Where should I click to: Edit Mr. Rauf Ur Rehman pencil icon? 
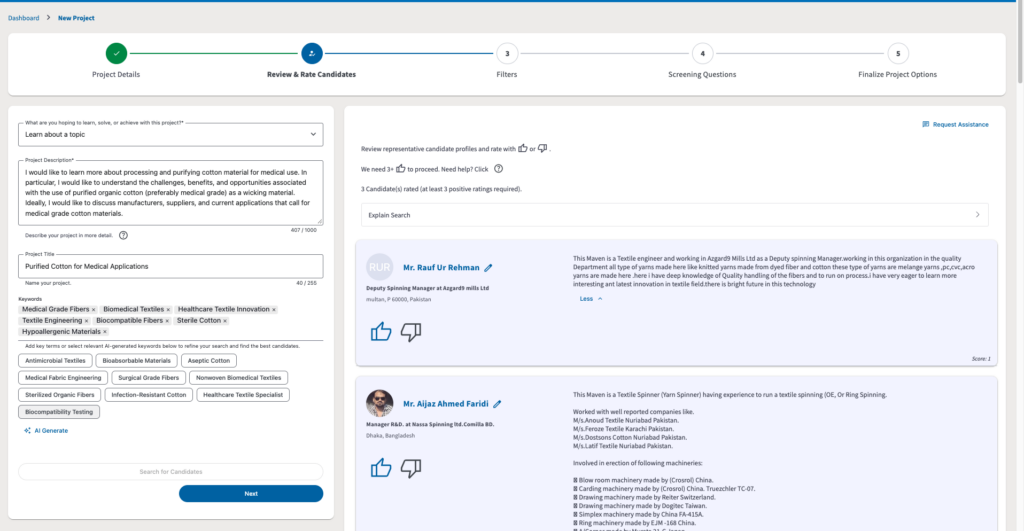(x=488, y=268)
